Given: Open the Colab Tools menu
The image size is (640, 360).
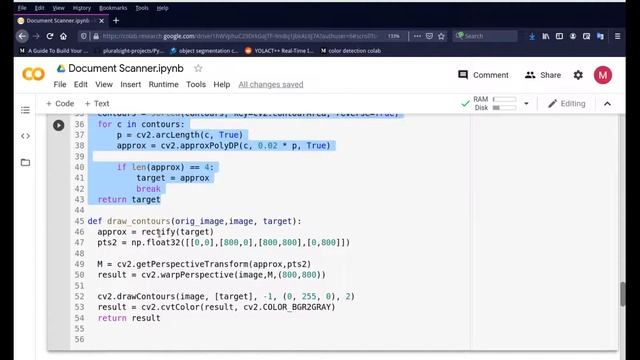Looking at the screenshot, I should pyautogui.click(x=196, y=84).
